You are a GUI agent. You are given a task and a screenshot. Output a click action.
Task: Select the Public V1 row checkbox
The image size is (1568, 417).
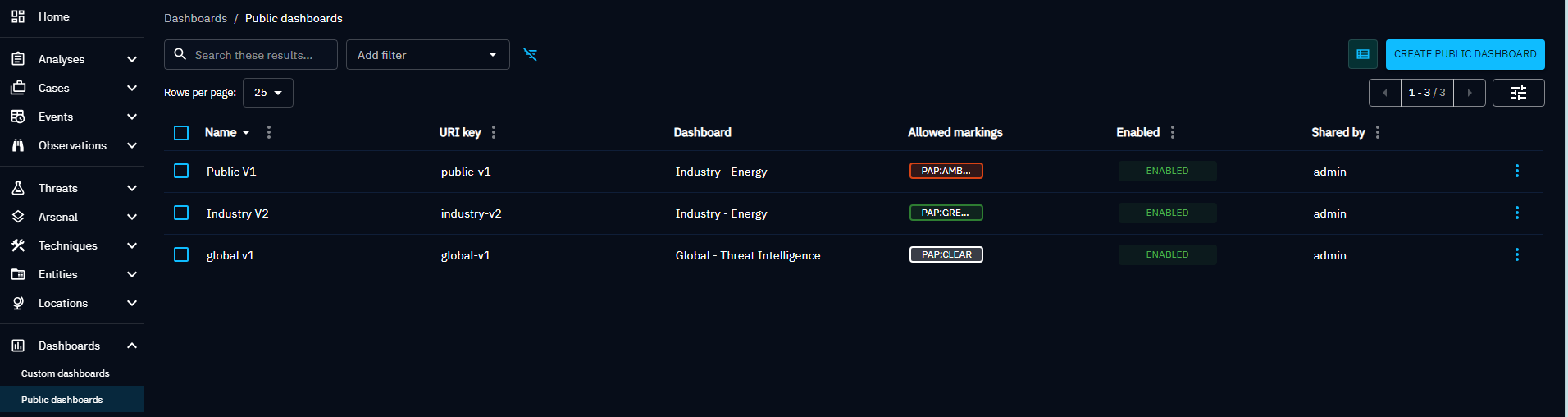coord(181,171)
